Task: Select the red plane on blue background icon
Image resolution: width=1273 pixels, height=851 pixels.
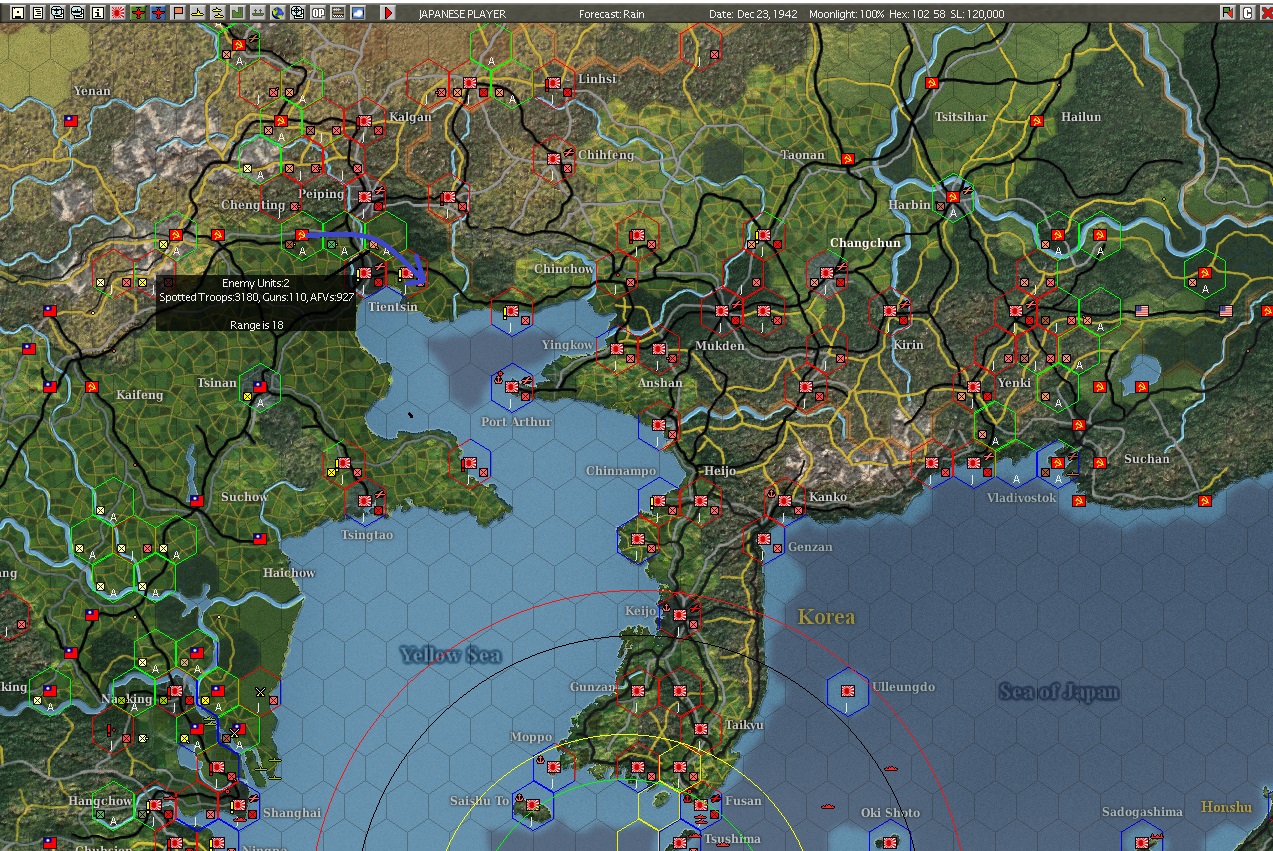Action: [157, 13]
